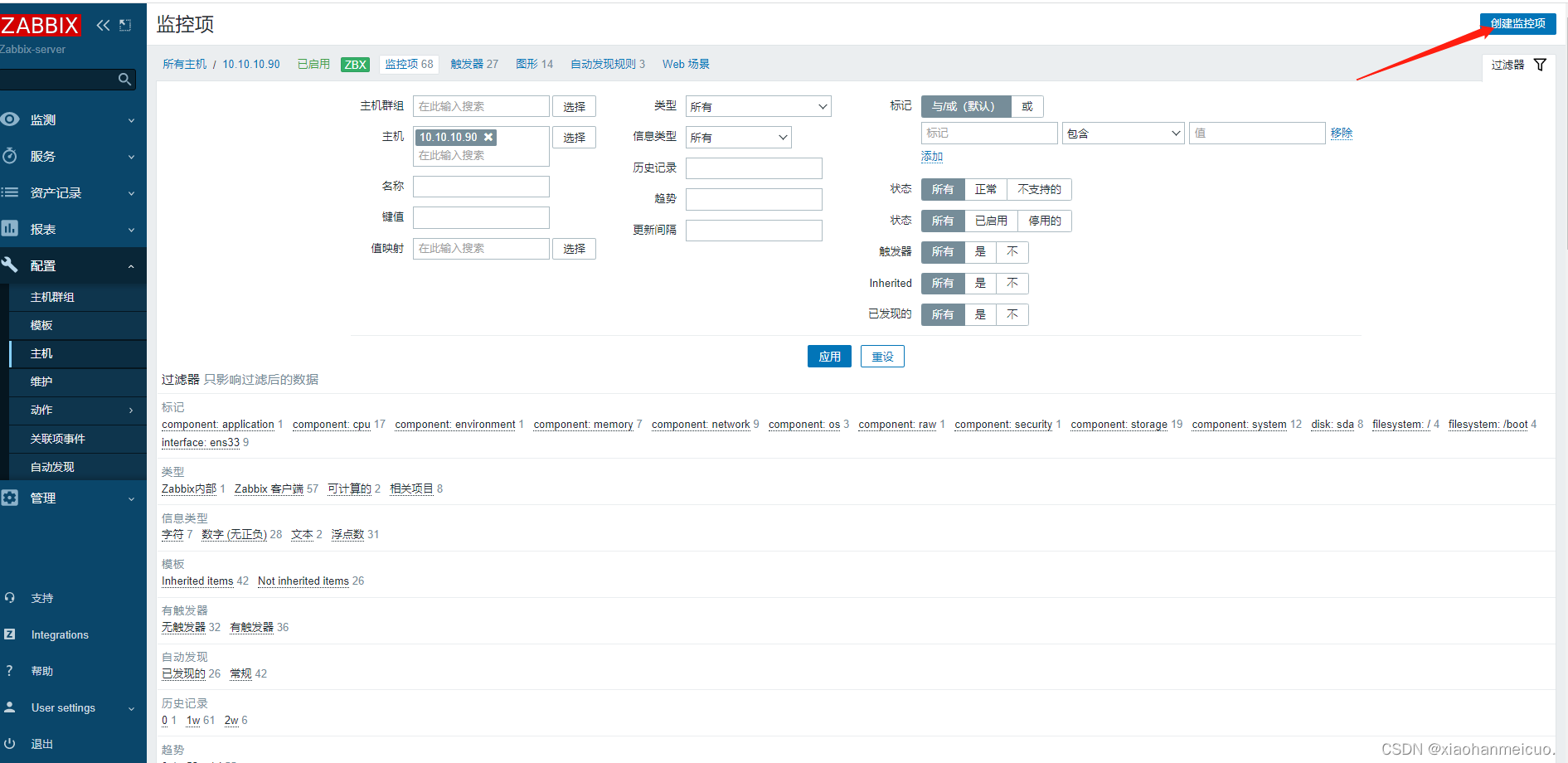The image size is (1568, 763).
Task: Choose 是 for 触发器 filter
Action: tap(980, 251)
